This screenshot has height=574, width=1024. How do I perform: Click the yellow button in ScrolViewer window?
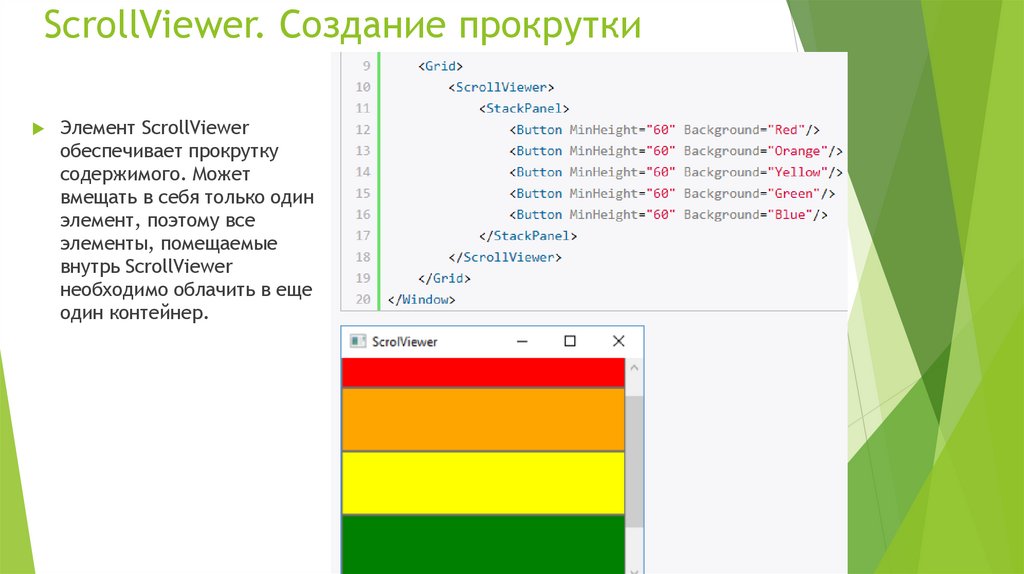[x=483, y=483]
